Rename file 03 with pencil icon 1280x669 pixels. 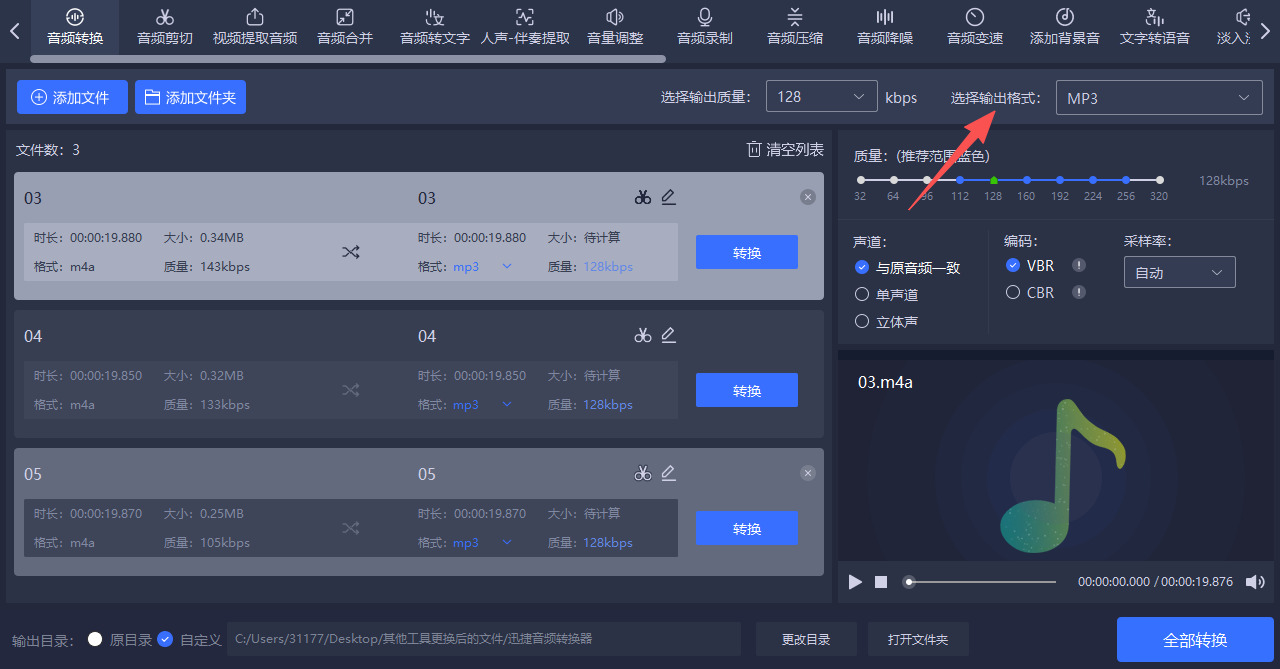coord(669,197)
